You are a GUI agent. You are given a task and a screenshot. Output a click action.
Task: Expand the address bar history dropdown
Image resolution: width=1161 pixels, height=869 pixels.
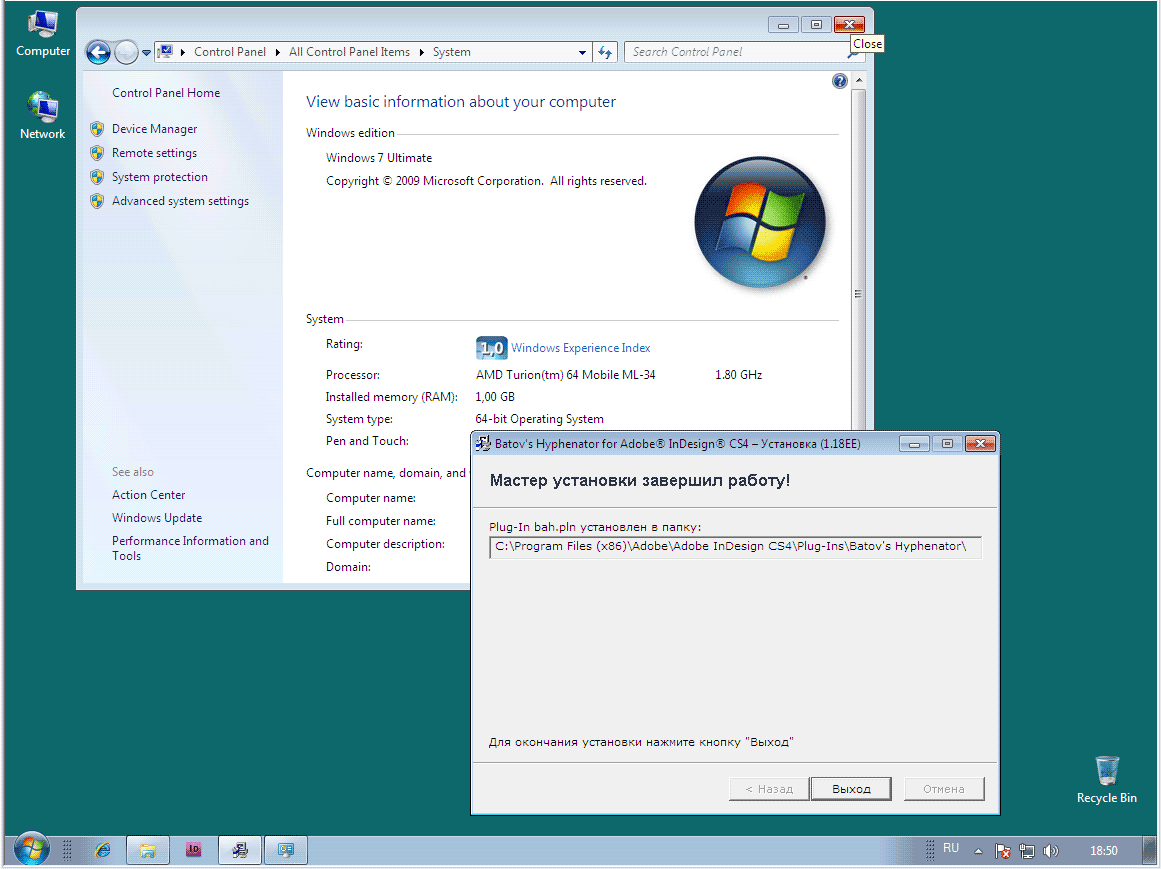click(x=583, y=52)
